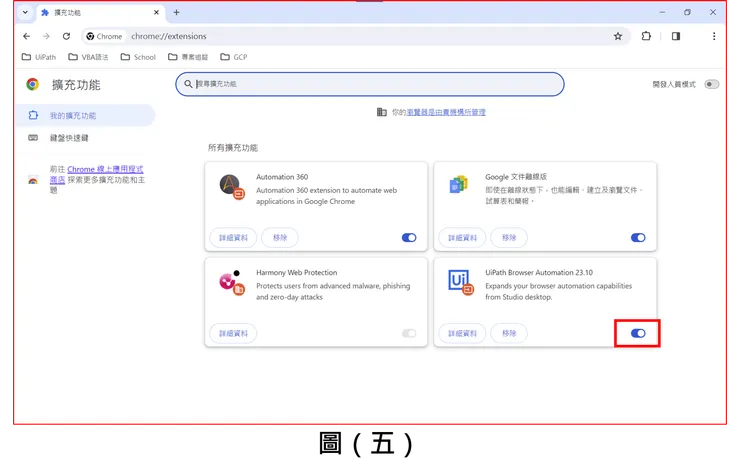Click the UiPath extension icon

tap(460, 282)
